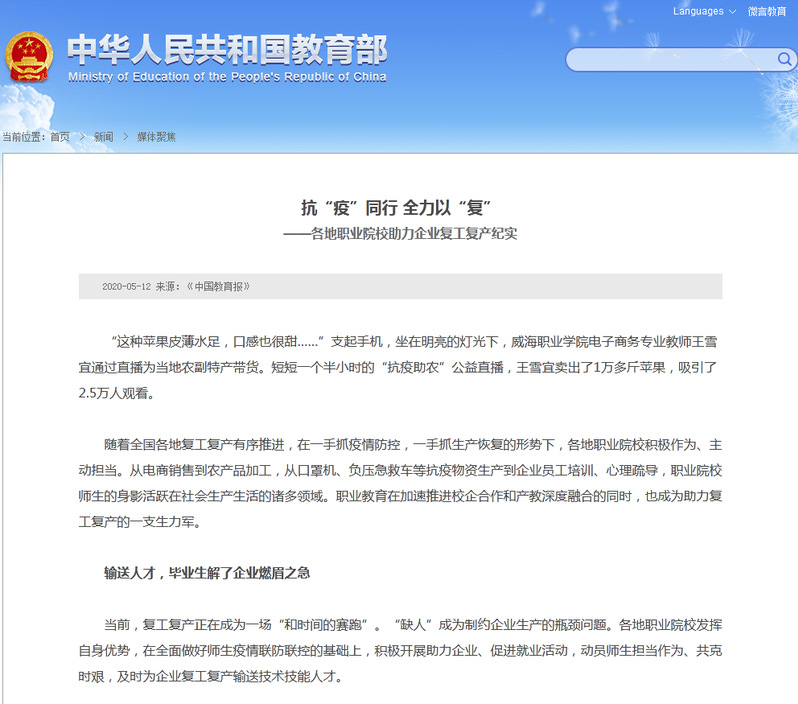The width and height of the screenshot is (798, 704).
Task: Click the article title 抗“疫”同行 全力以“复”
Action: 396,208
